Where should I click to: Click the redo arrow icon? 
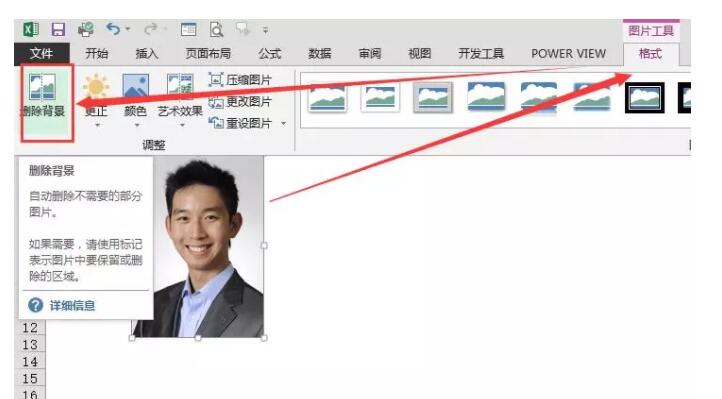(150, 29)
